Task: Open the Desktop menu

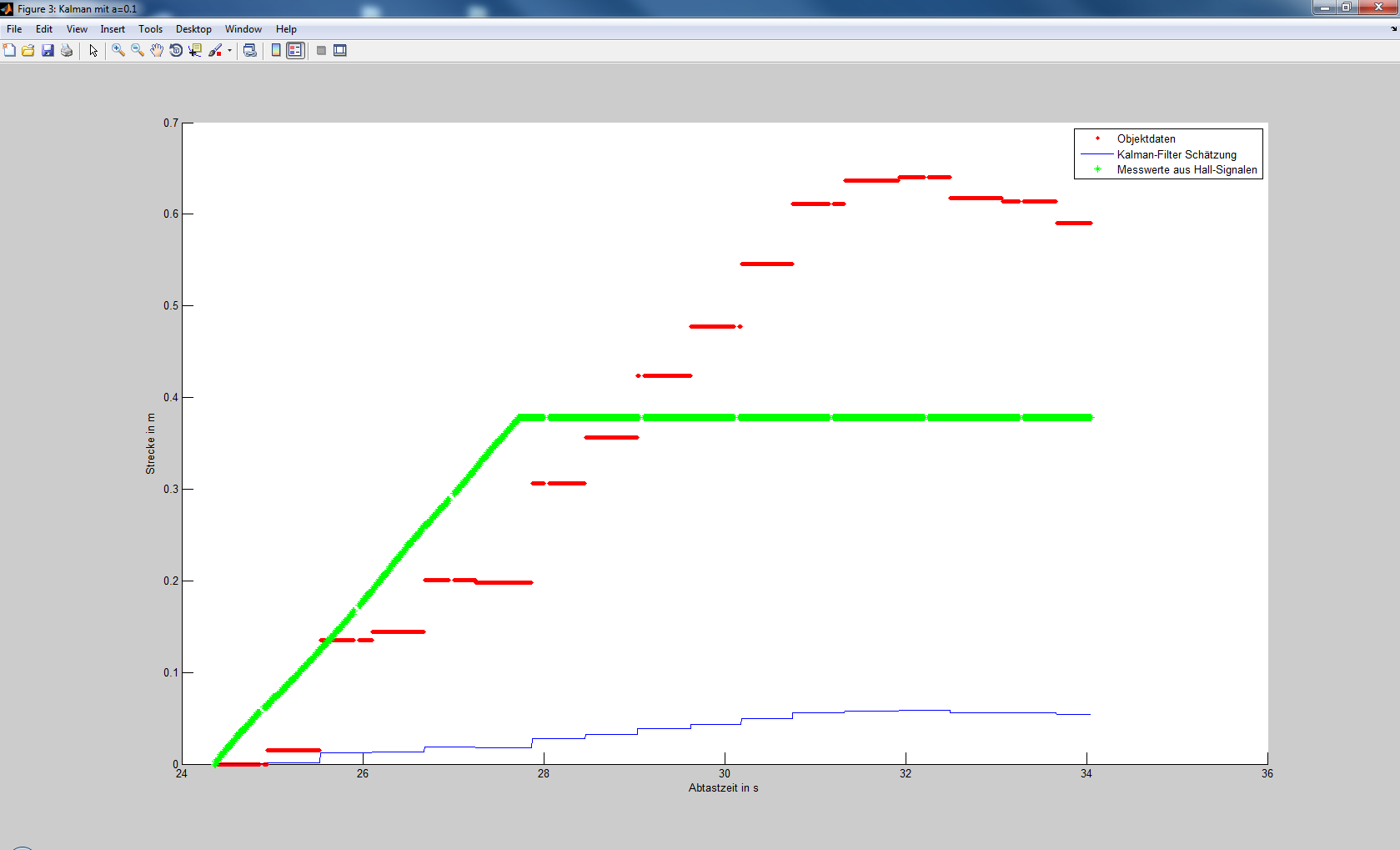Action: coord(193,29)
